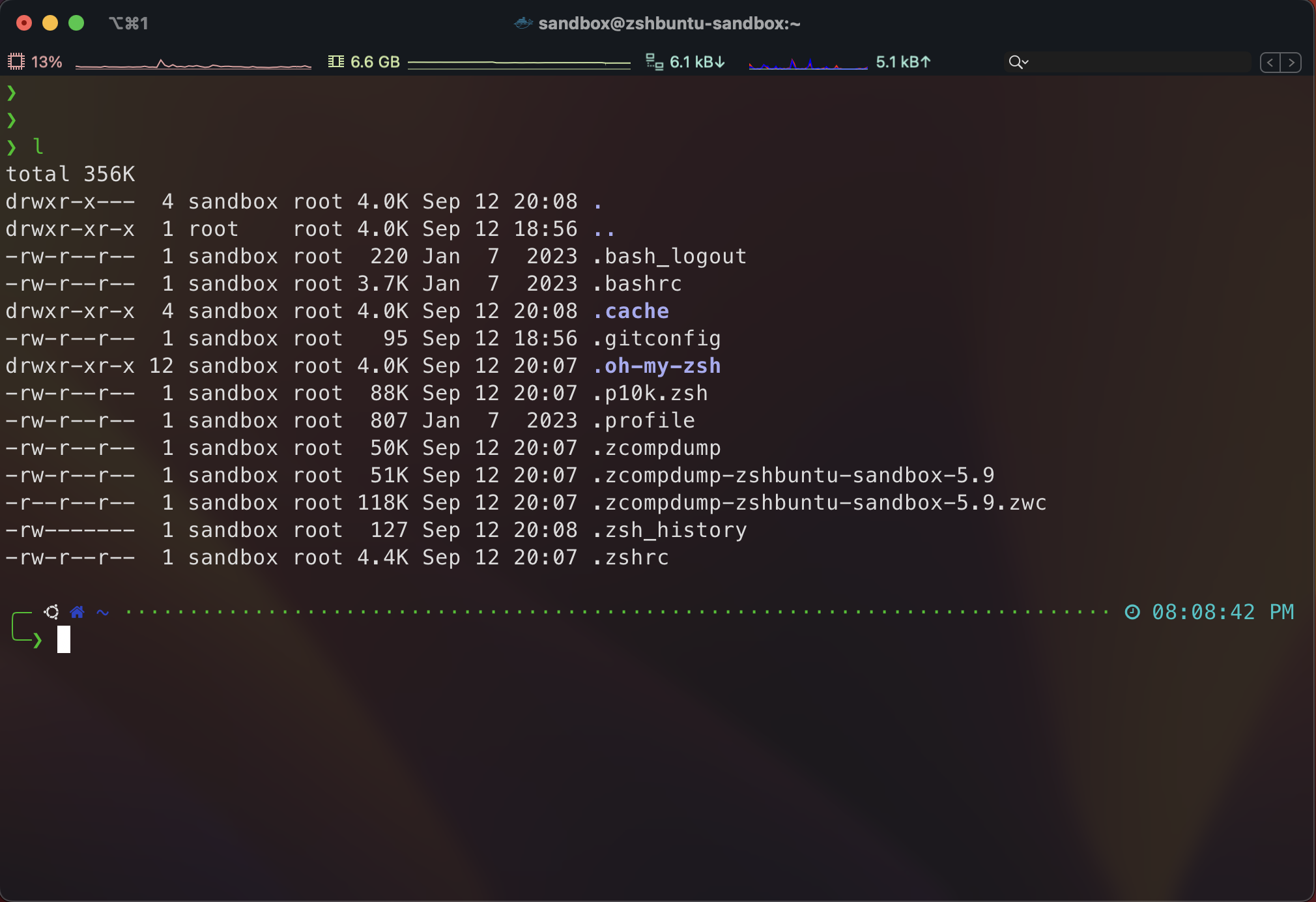Click the memory RAM icon beside 6.6 GB
The height and width of the screenshot is (902, 1316).
[x=336, y=62]
